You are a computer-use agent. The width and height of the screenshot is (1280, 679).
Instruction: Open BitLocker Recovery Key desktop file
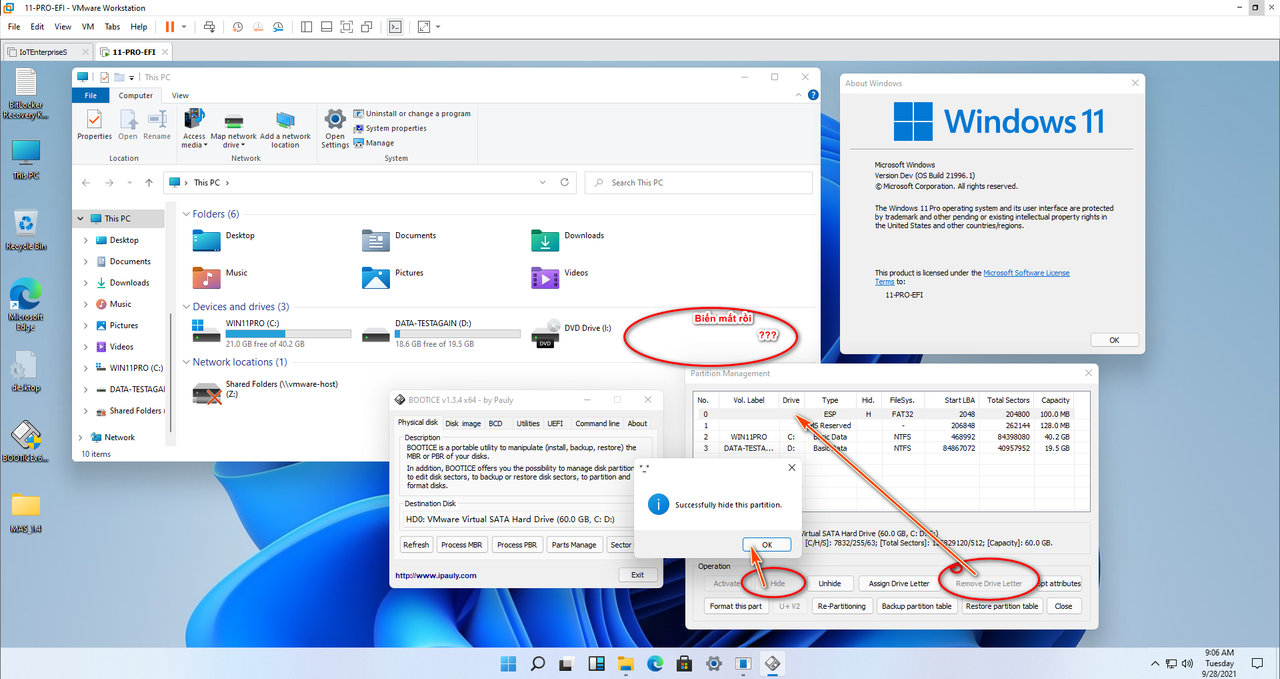coord(26,94)
